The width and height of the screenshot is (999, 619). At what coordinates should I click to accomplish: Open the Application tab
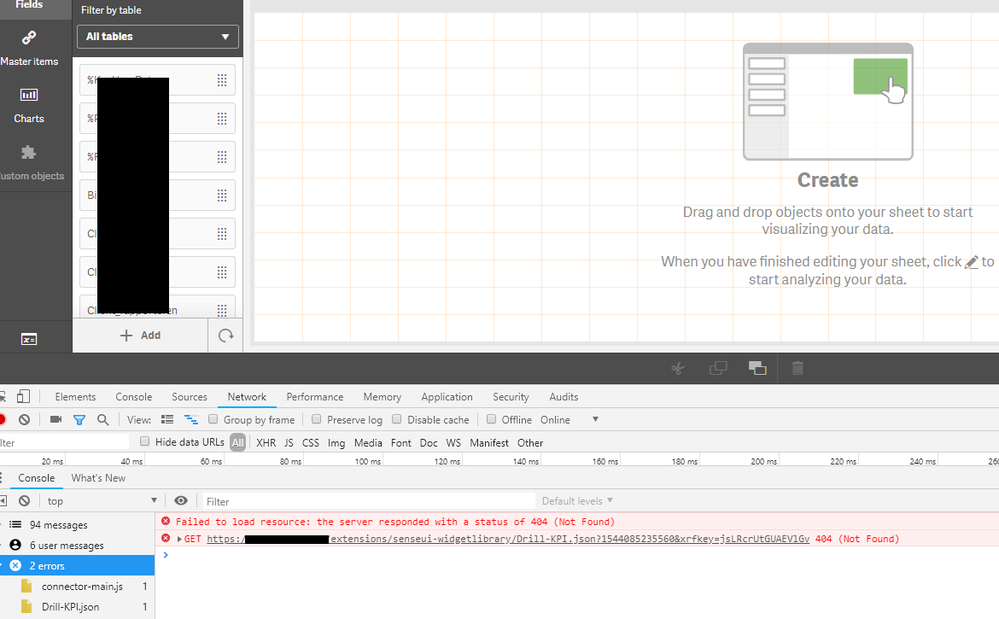point(447,397)
